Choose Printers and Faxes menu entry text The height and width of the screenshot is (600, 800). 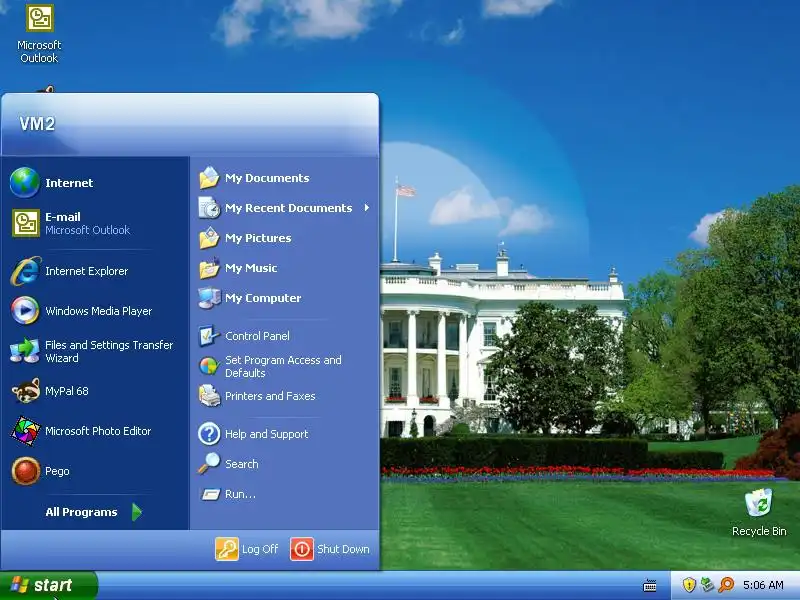270,396
